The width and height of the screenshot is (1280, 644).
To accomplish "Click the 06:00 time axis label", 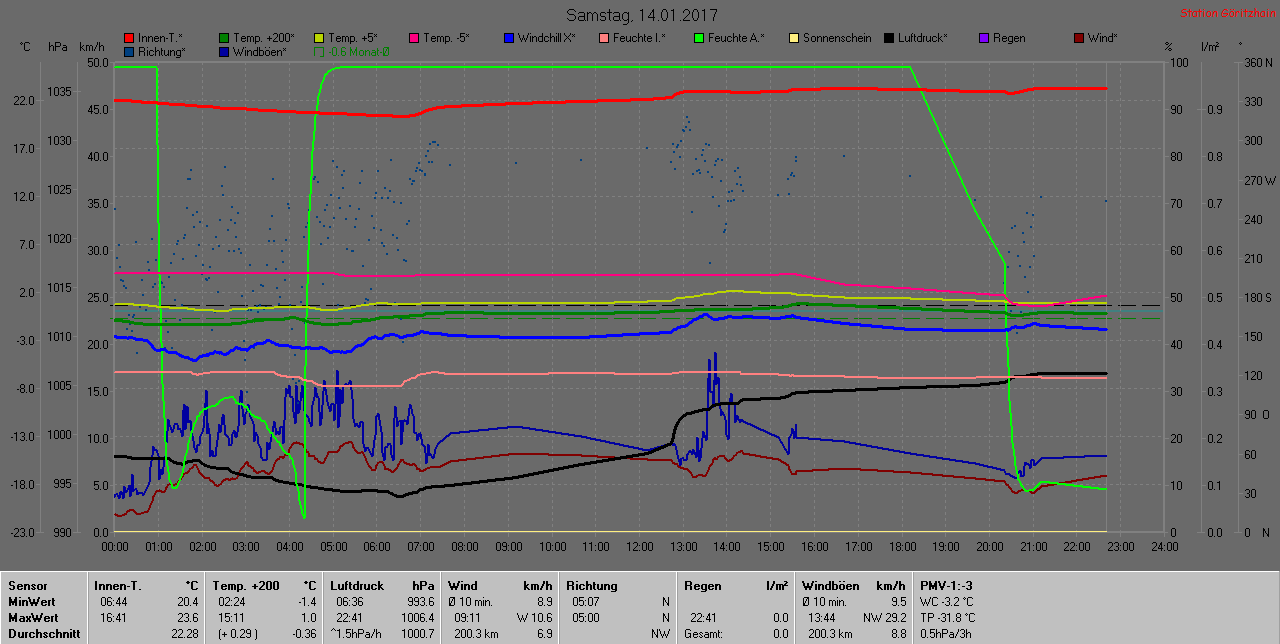I will click(x=377, y=547).
